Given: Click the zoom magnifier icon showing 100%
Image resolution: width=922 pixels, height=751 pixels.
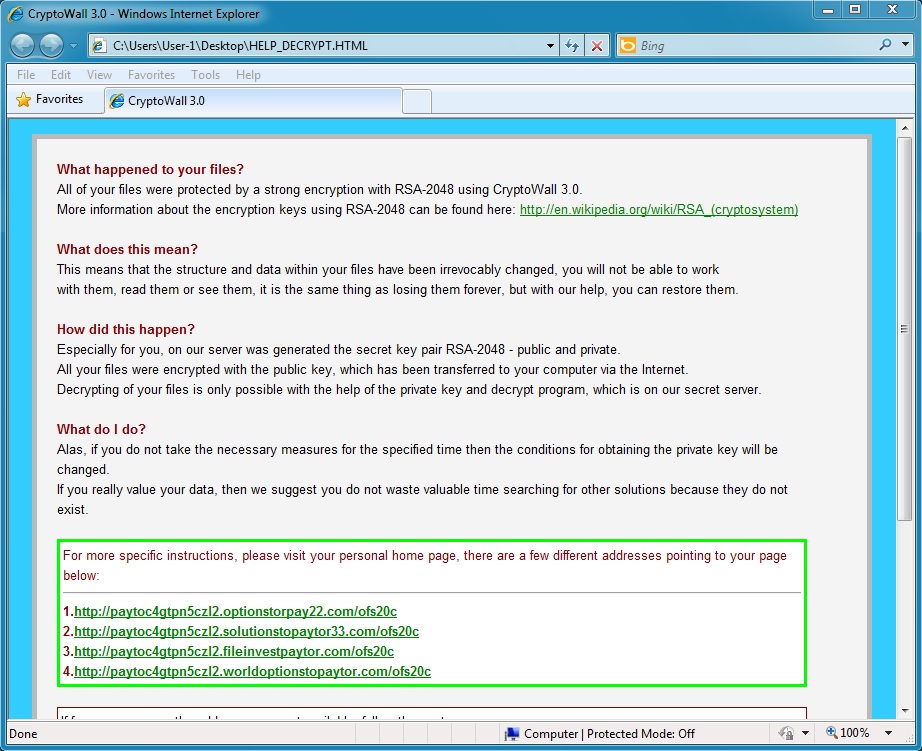Looking at the screenshot, I should point(831,733).
